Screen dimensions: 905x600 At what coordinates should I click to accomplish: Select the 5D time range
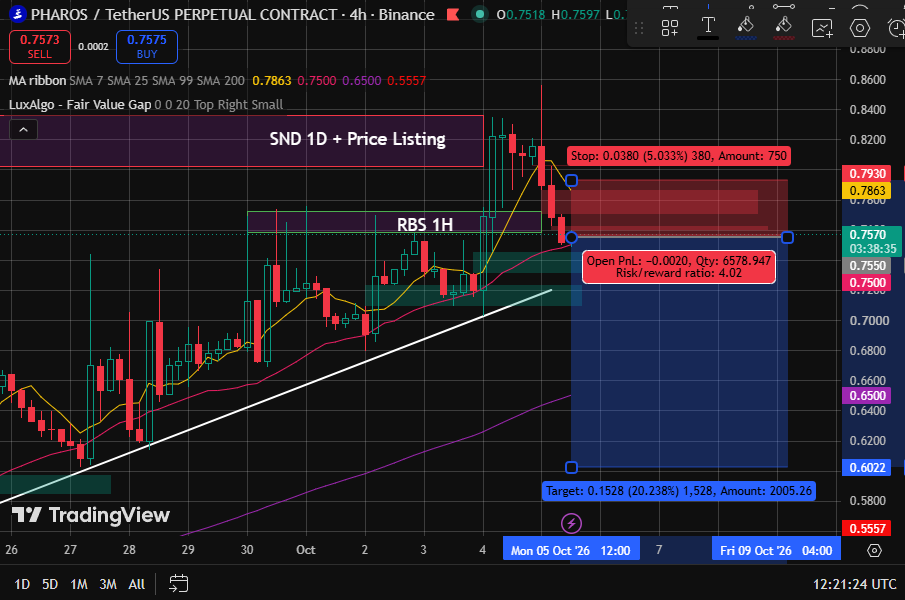click(50, 584)
